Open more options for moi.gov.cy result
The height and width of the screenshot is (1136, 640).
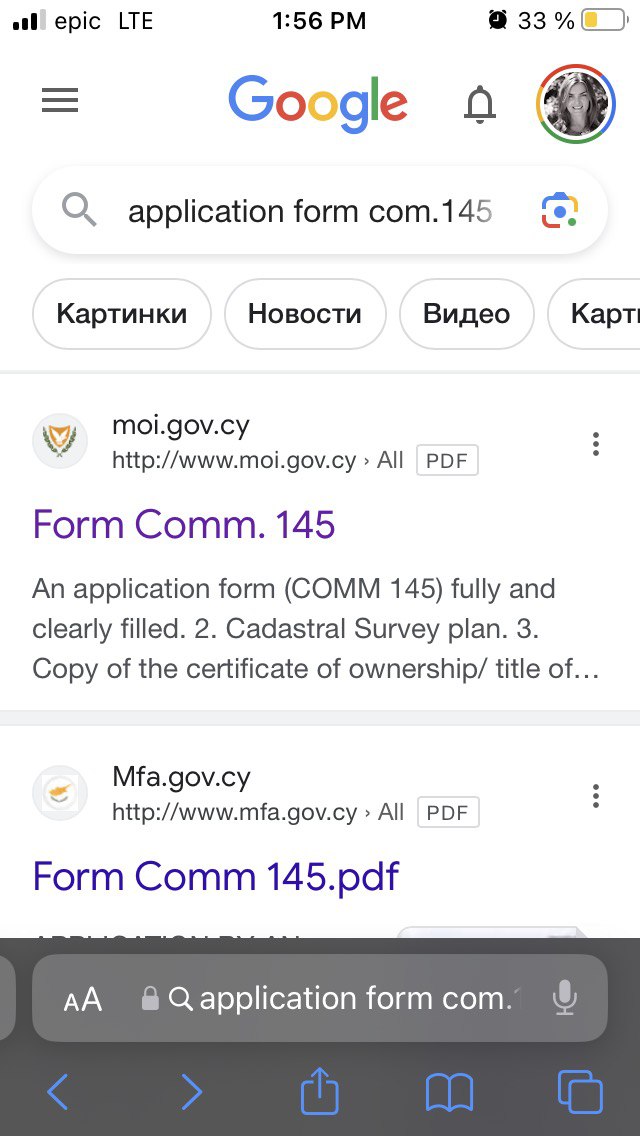pos(596,444)
